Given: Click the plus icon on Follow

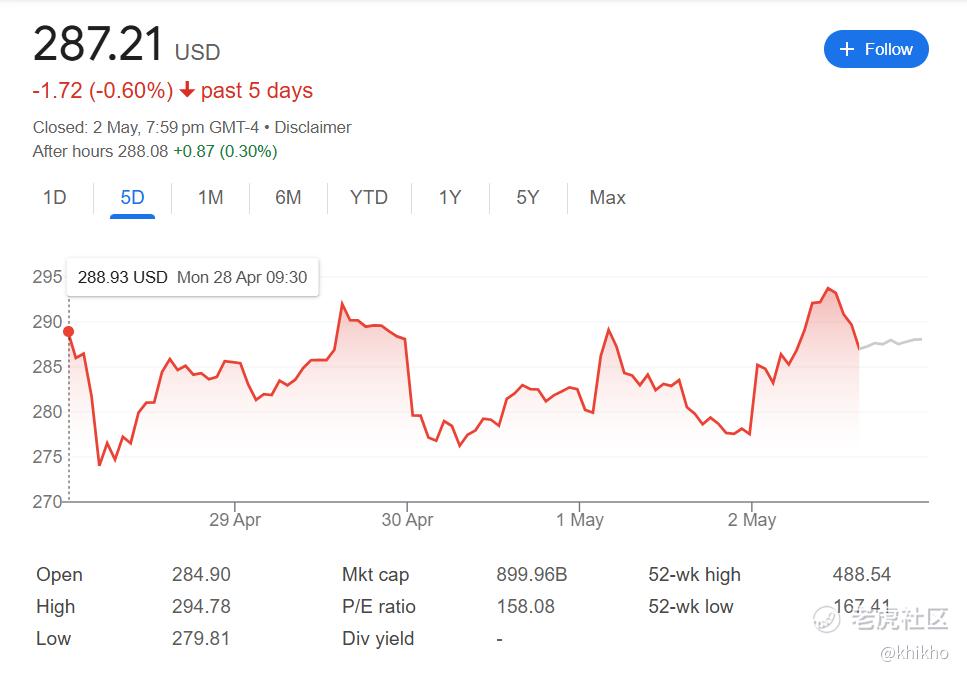Looking at the screenshot, I should click(847, 49).
